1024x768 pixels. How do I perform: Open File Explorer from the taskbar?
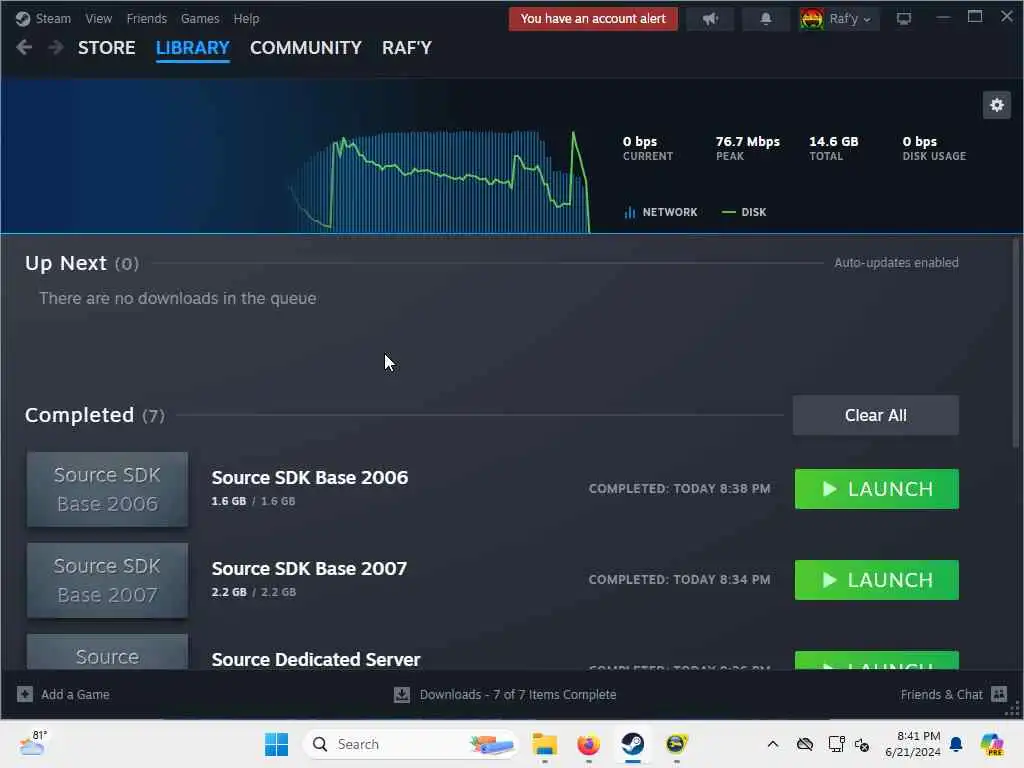click(x=544, y=744)
